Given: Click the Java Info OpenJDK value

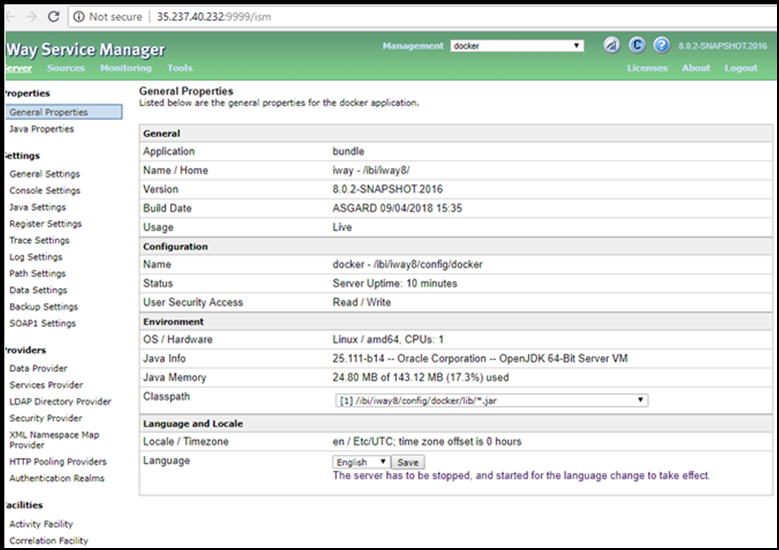Looking at the screenshot, I should 480,358.
